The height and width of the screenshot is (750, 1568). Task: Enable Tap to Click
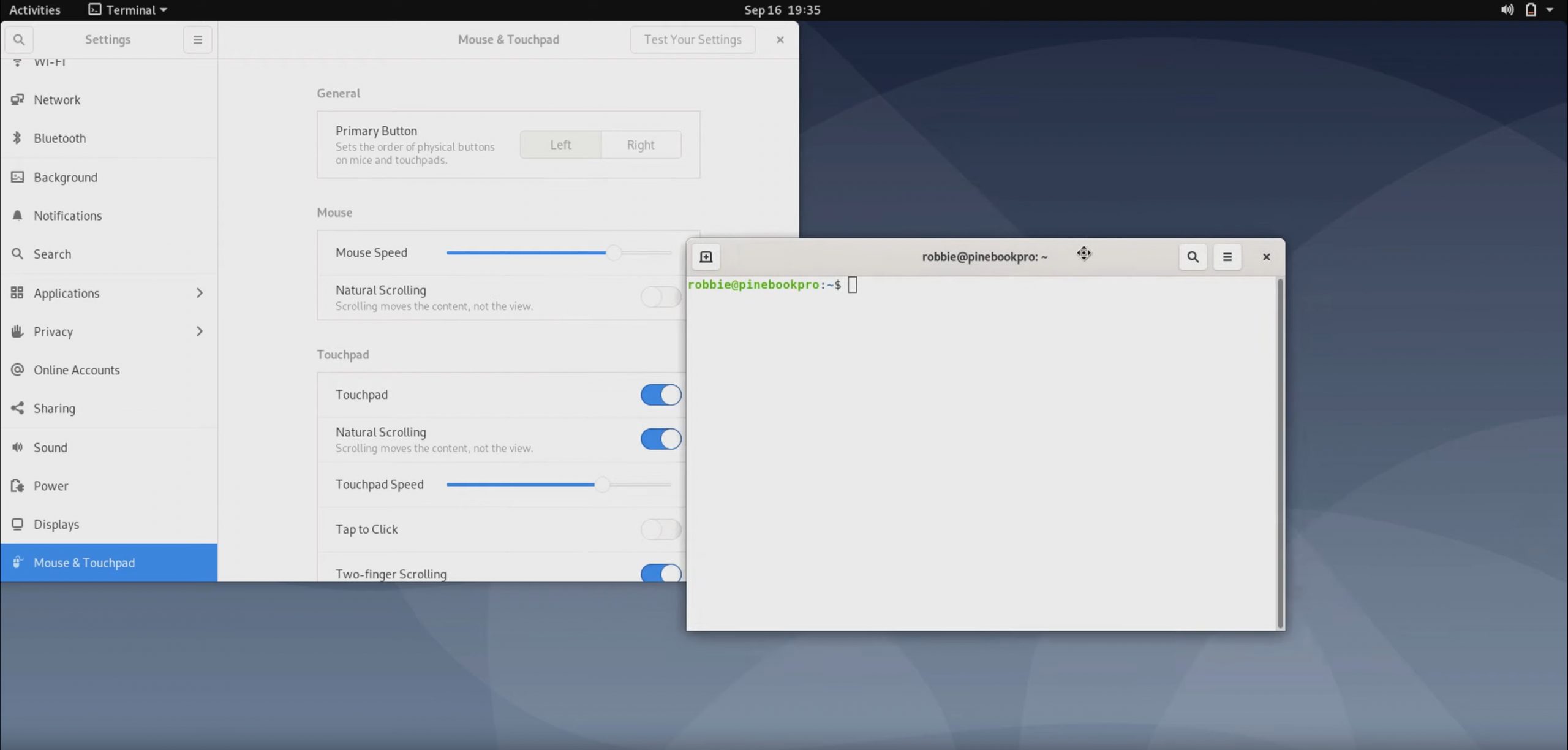click(x=660, y=529)
